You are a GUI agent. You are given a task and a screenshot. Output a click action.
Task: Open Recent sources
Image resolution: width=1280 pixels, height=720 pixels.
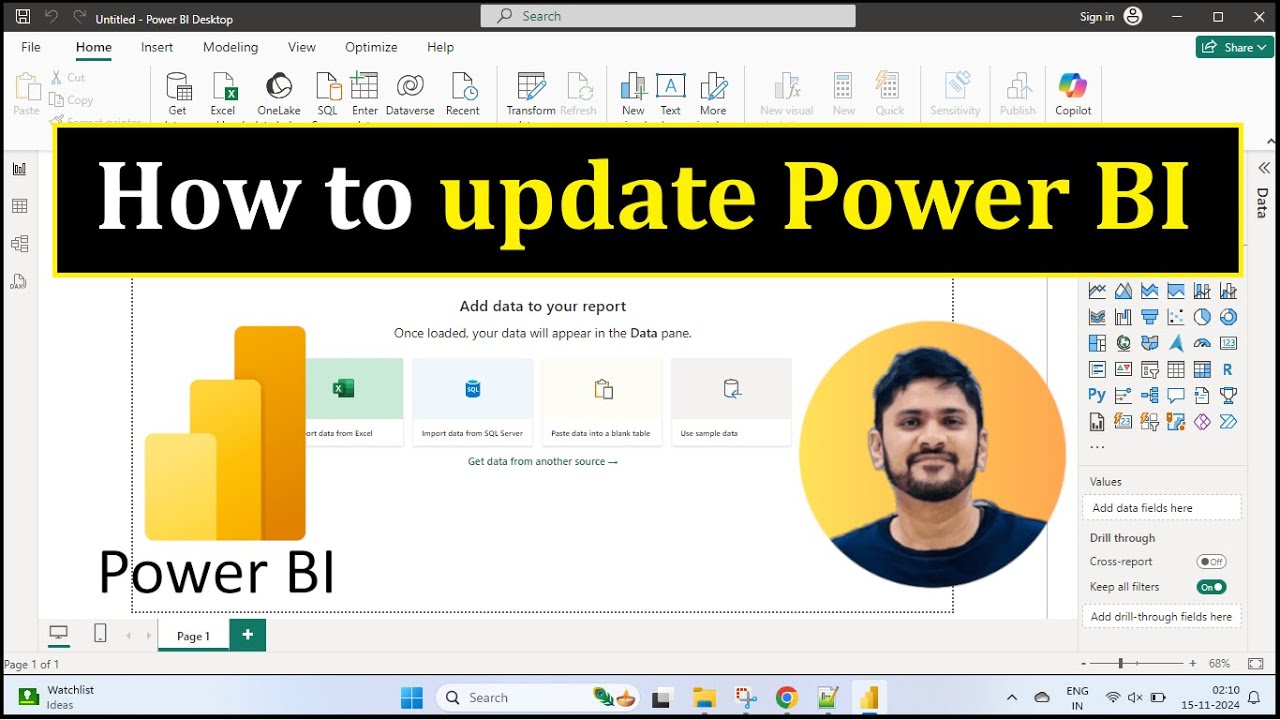(463, 95)
